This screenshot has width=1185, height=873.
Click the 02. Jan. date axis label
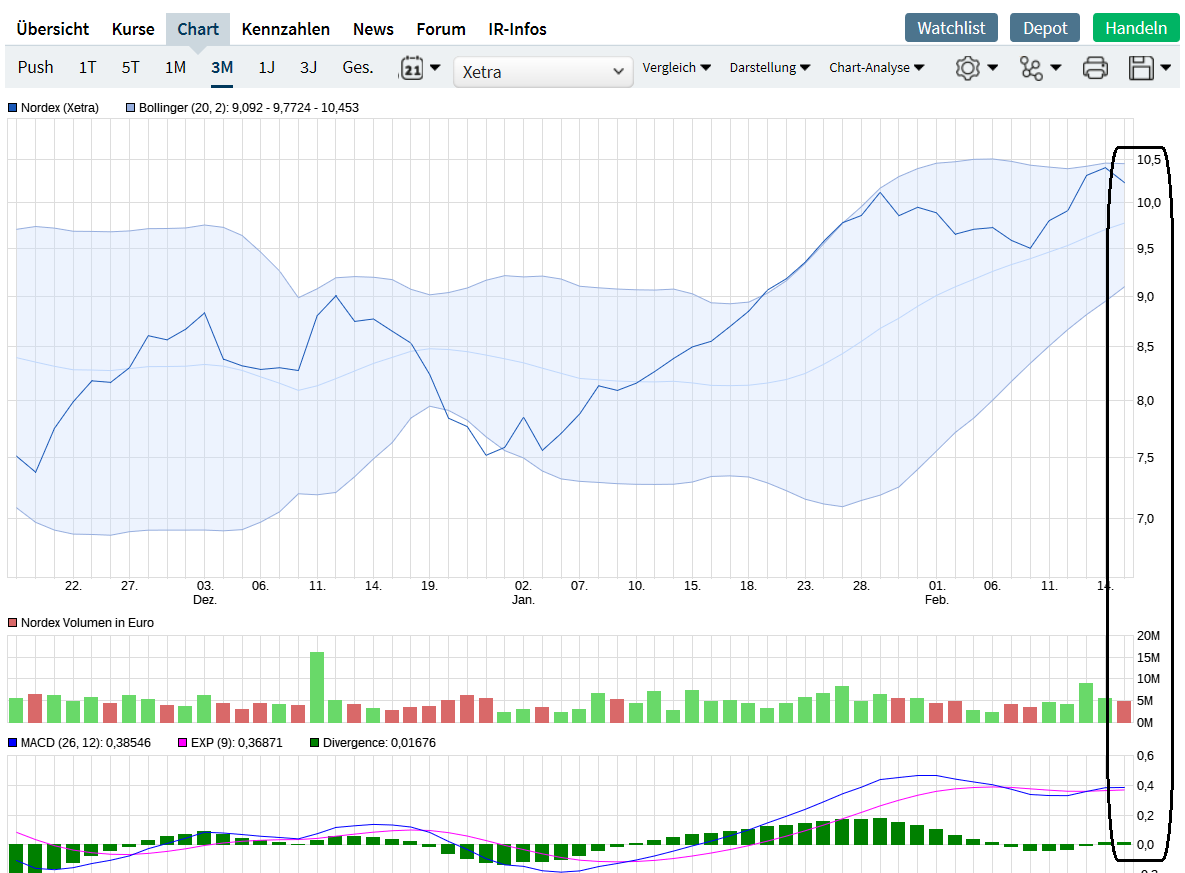coord(523,593)
